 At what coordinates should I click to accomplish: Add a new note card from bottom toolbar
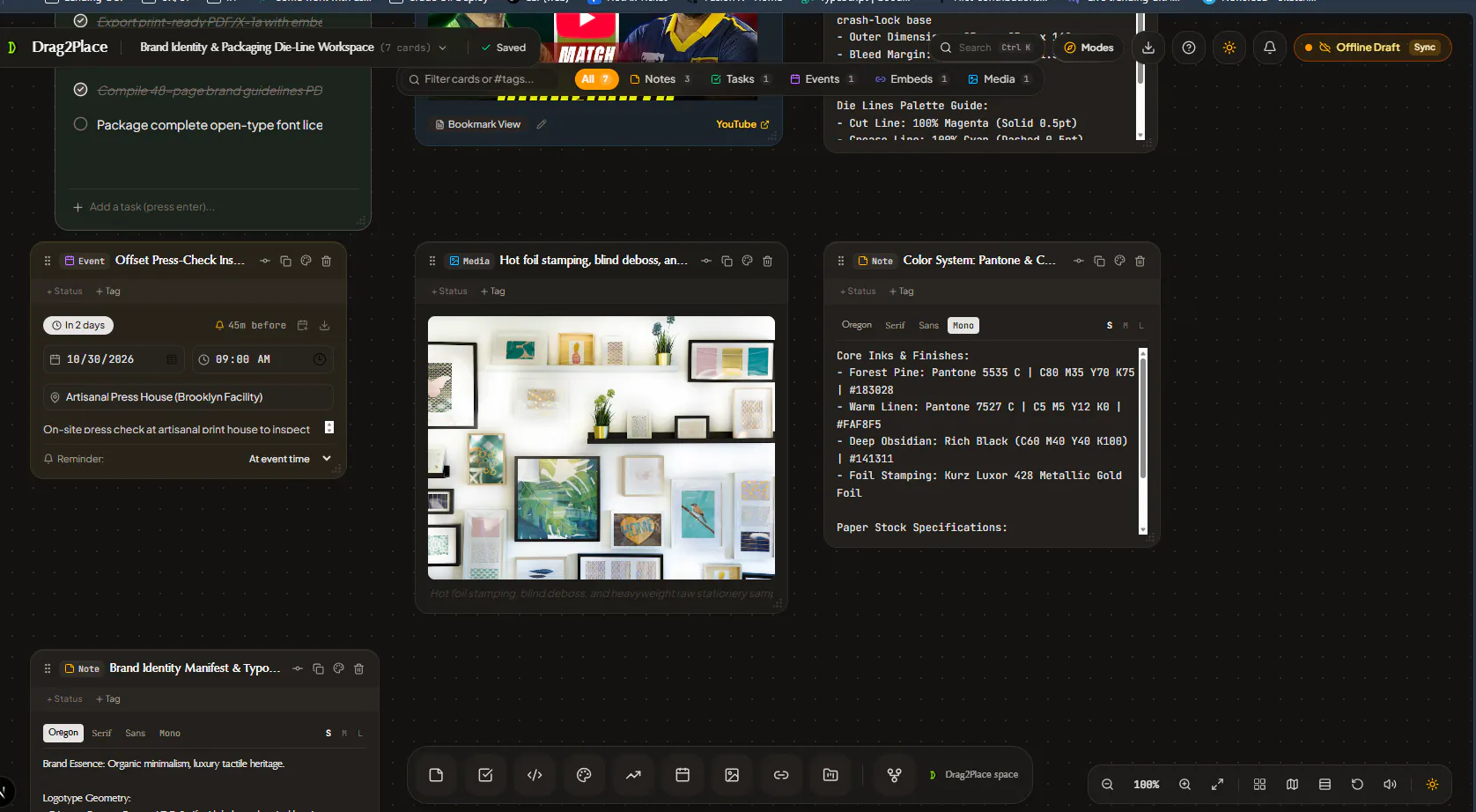(436, 775)
